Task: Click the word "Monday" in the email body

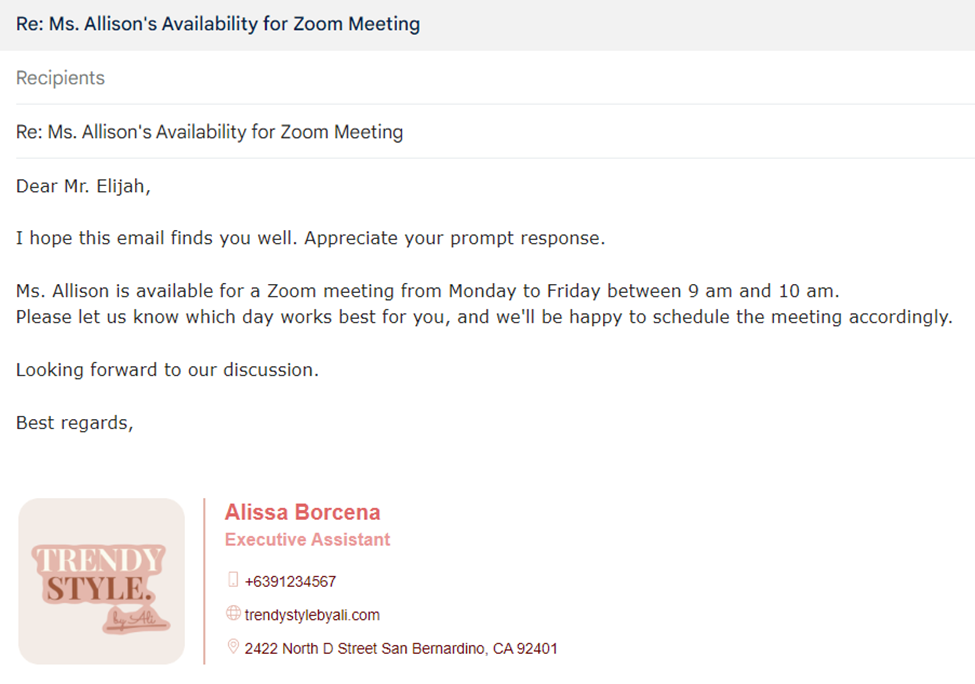Action: (x=481, y=291)
